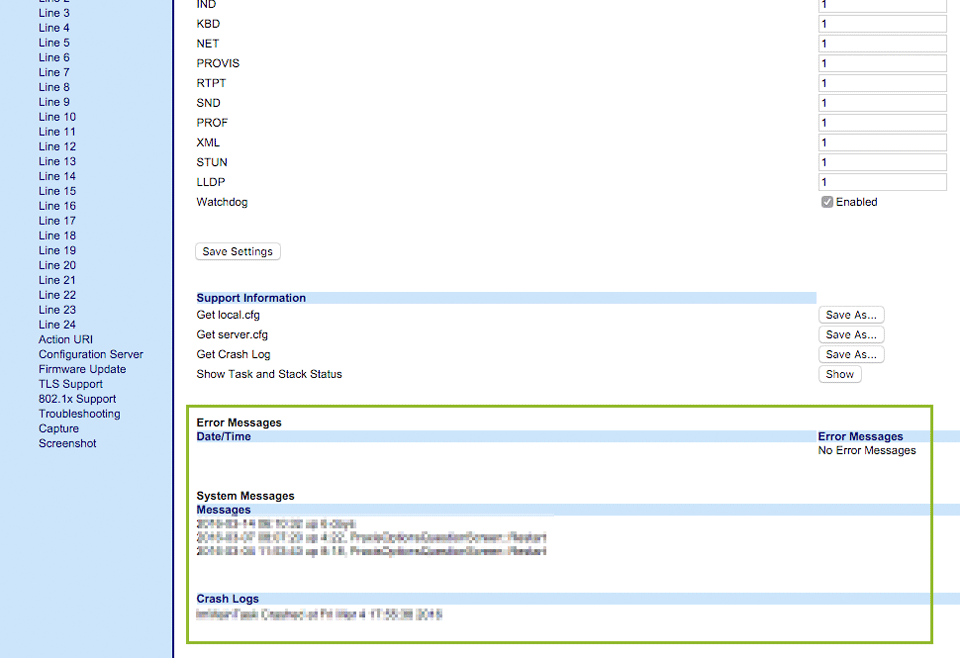Open Configuration Server page
960x658 pixels.
click(x=91, y=355)
